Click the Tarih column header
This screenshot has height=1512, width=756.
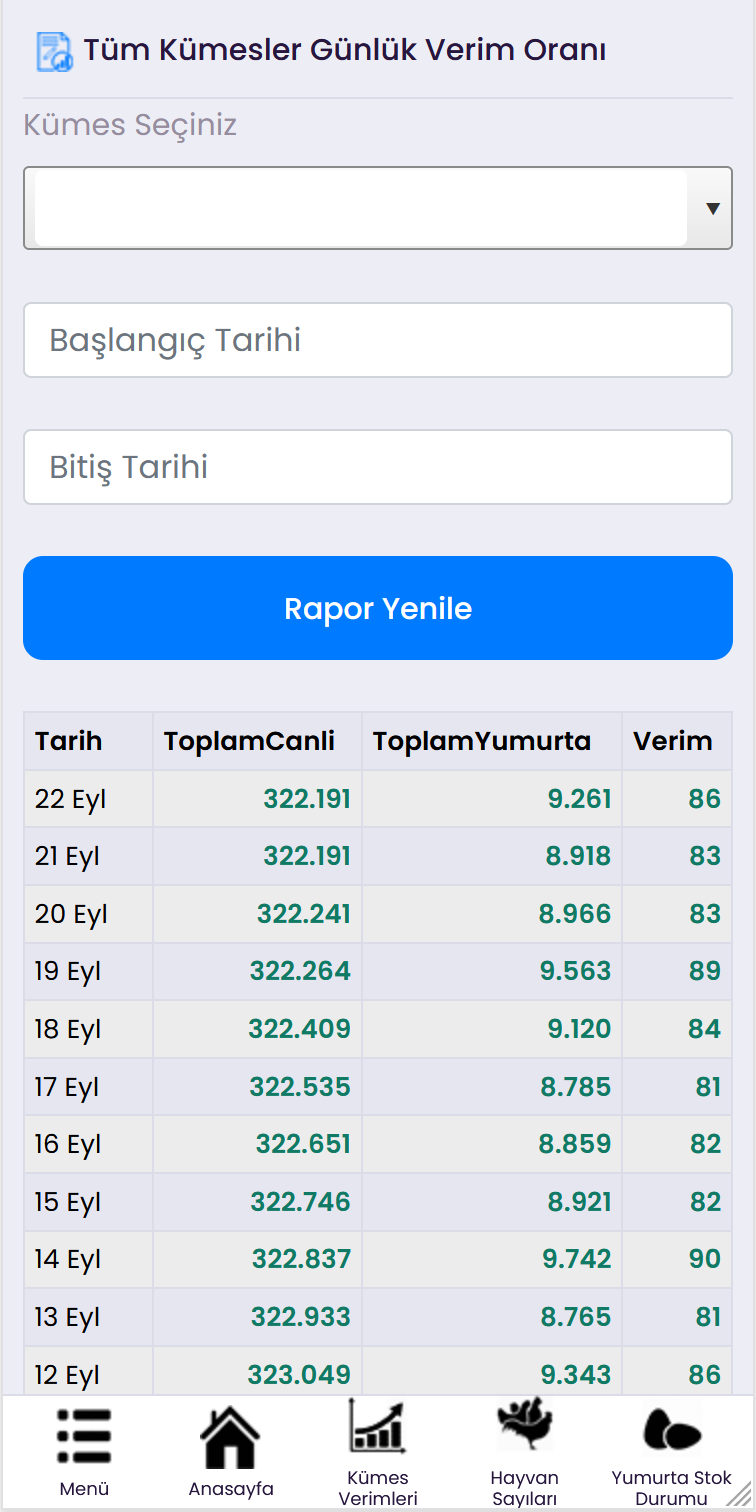(69, 741)
